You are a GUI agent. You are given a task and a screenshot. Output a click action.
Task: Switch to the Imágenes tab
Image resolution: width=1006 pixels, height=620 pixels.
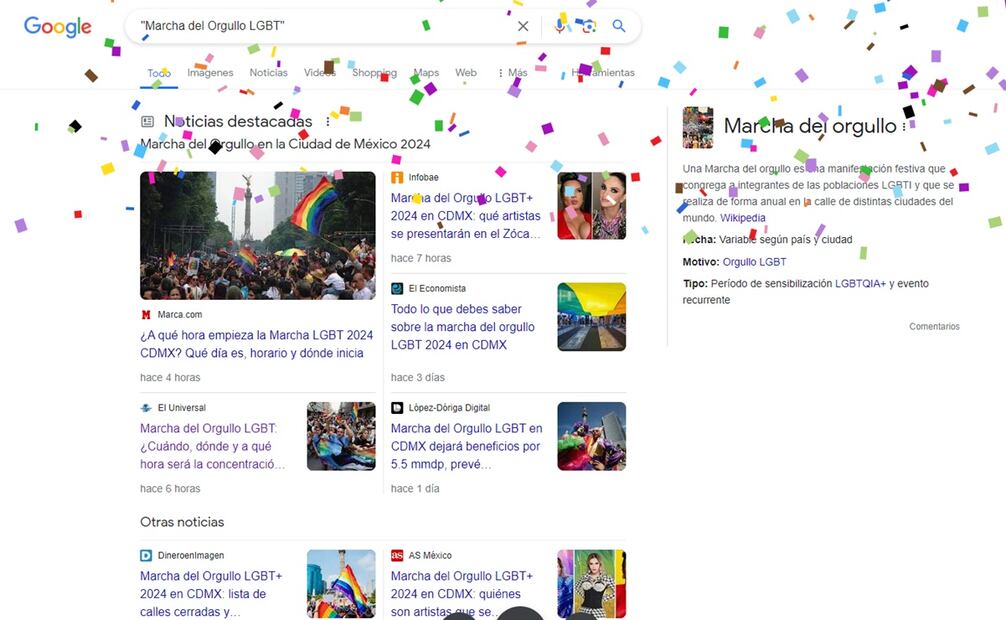pos(210,73)
